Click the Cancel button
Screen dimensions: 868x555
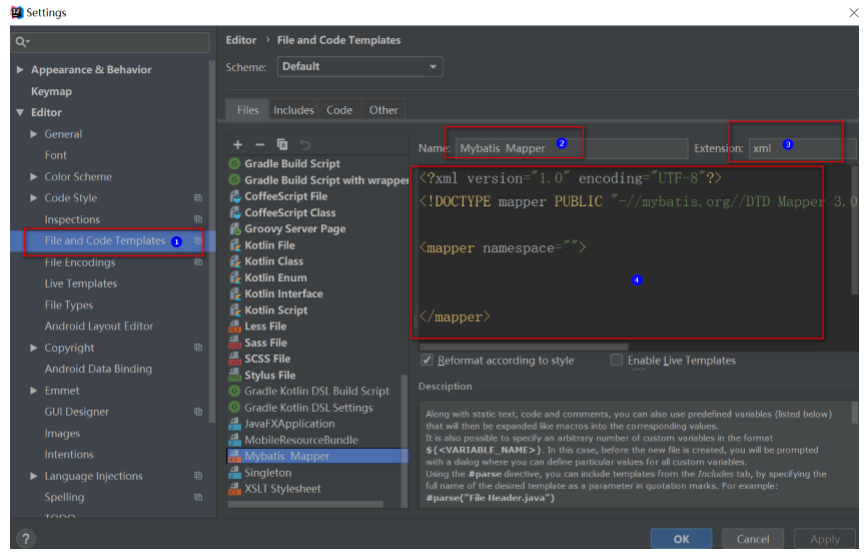753,539
